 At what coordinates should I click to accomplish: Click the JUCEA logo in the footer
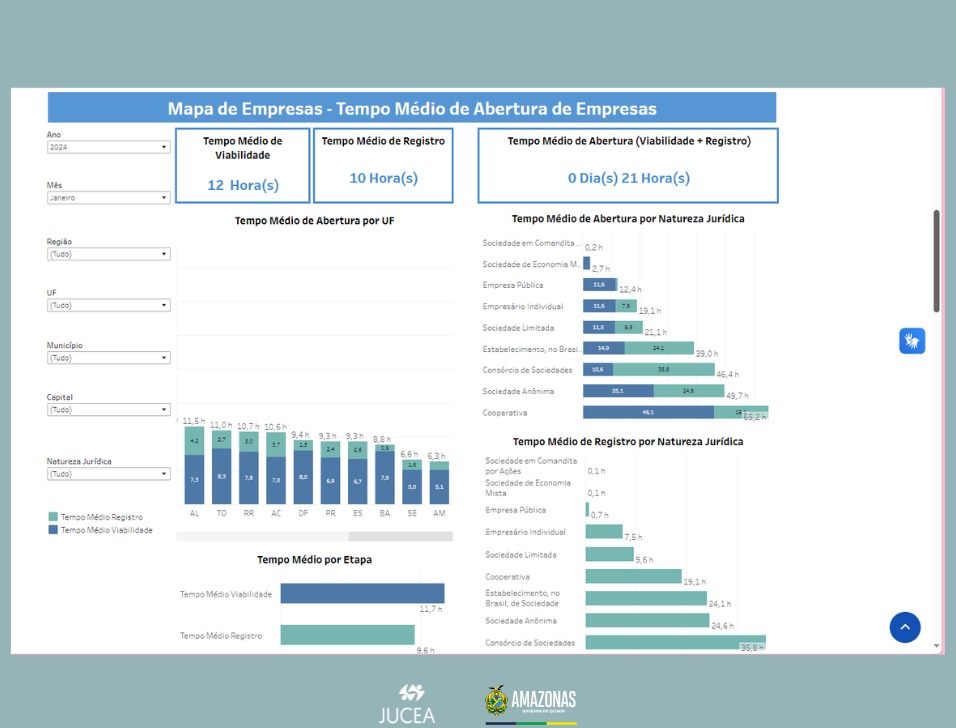click(407, 703)
